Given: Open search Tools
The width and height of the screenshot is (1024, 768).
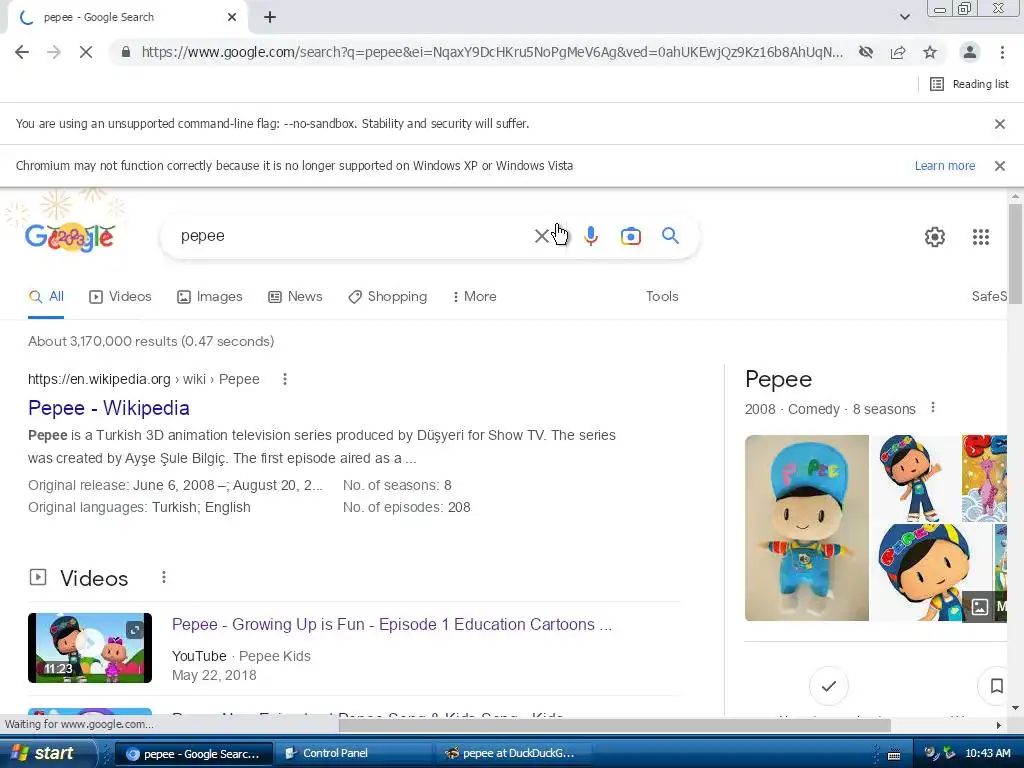Looking at the screenshot, I should pyautogui.click(x=662, y=296).
